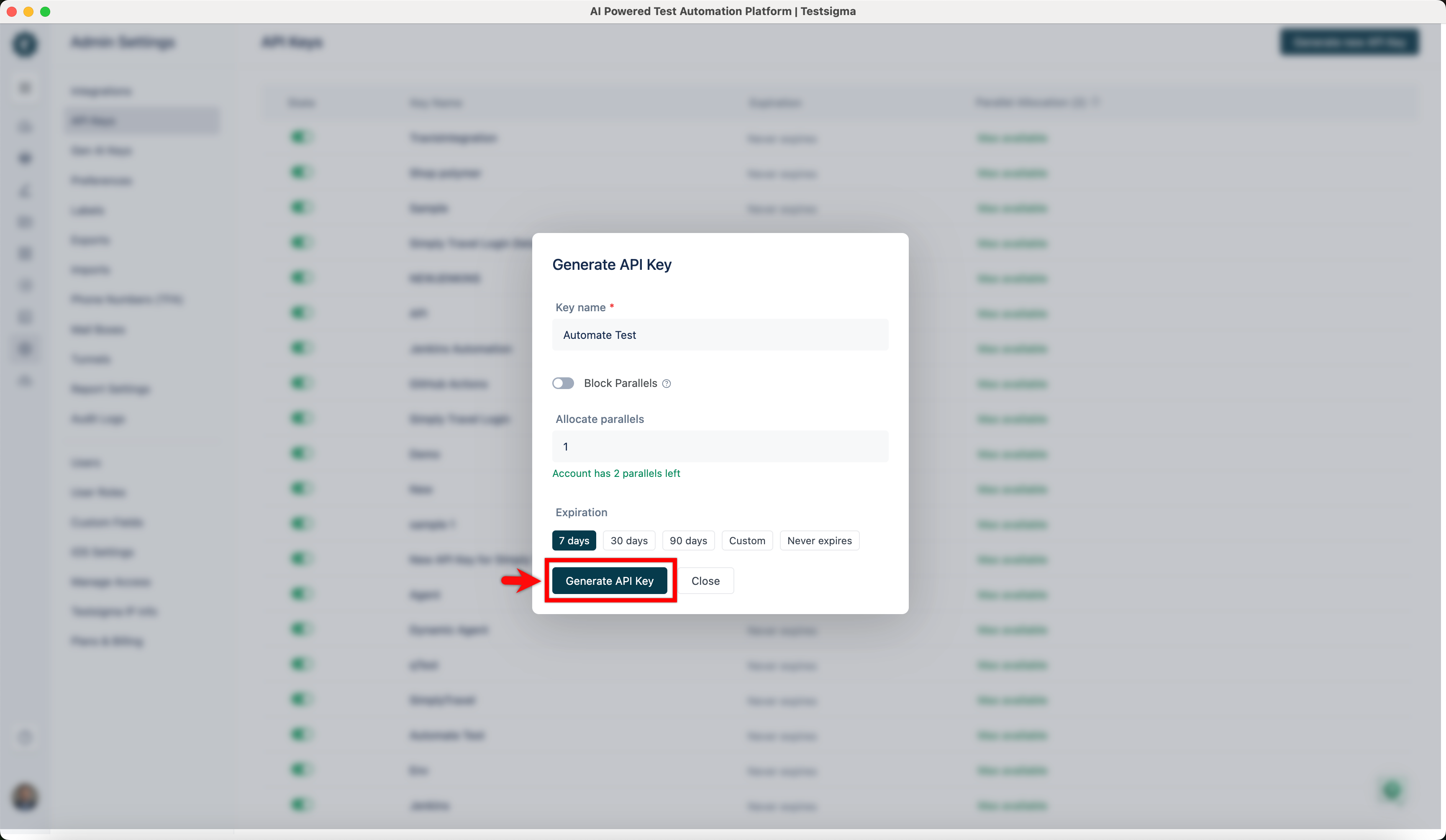Select the first icon below the logo in the rail
Screen dimensions: 1446x840
click(x=25, y=87)
